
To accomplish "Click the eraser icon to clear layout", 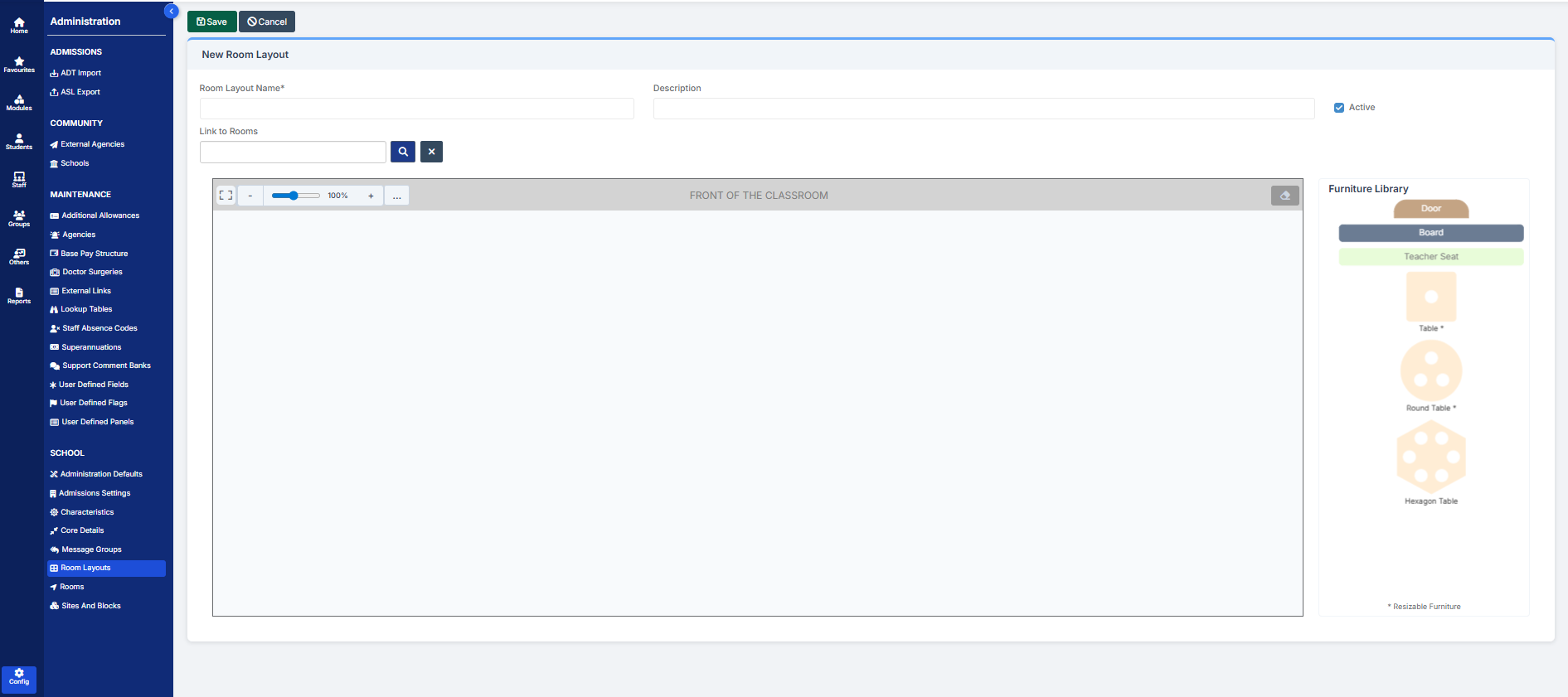I will (x=1284, y=196).
